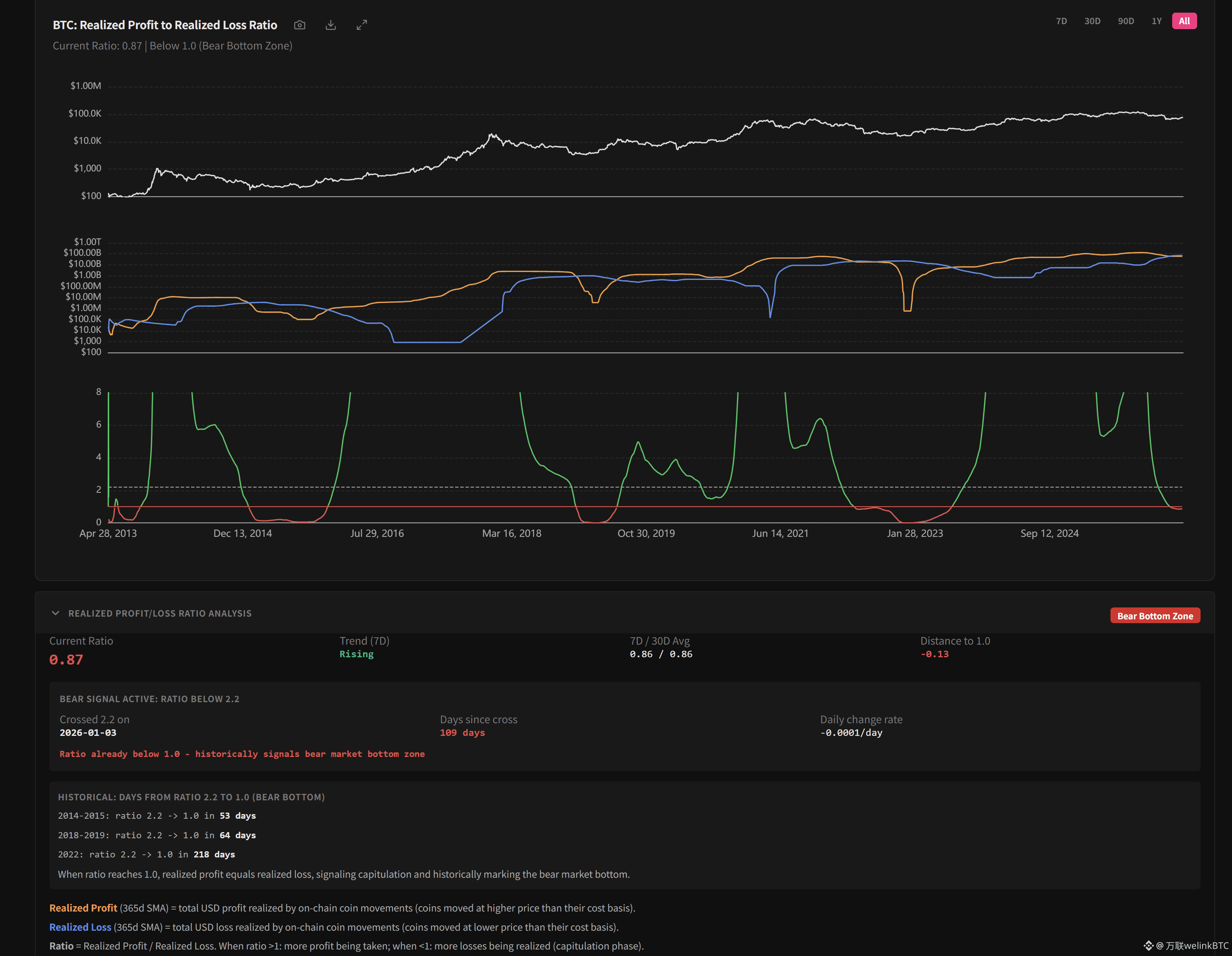The width and height of the screenshot is (1232, 956).
Task: Expand chart to fullscreen icon
Action: tap(362, 25)
